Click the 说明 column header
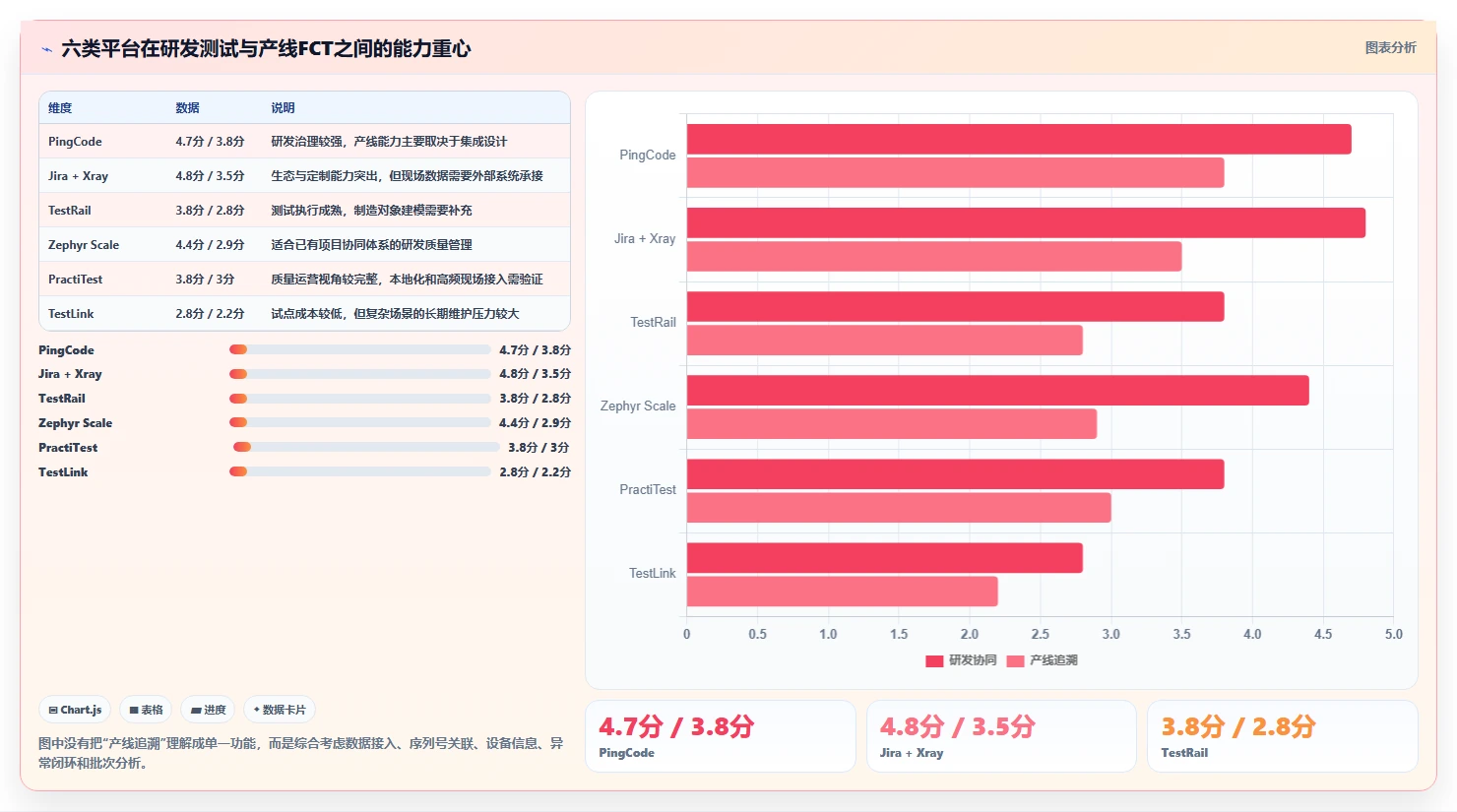Image resolution: width=1457 pixels, height=812 pixels. [x=284, y=108]
